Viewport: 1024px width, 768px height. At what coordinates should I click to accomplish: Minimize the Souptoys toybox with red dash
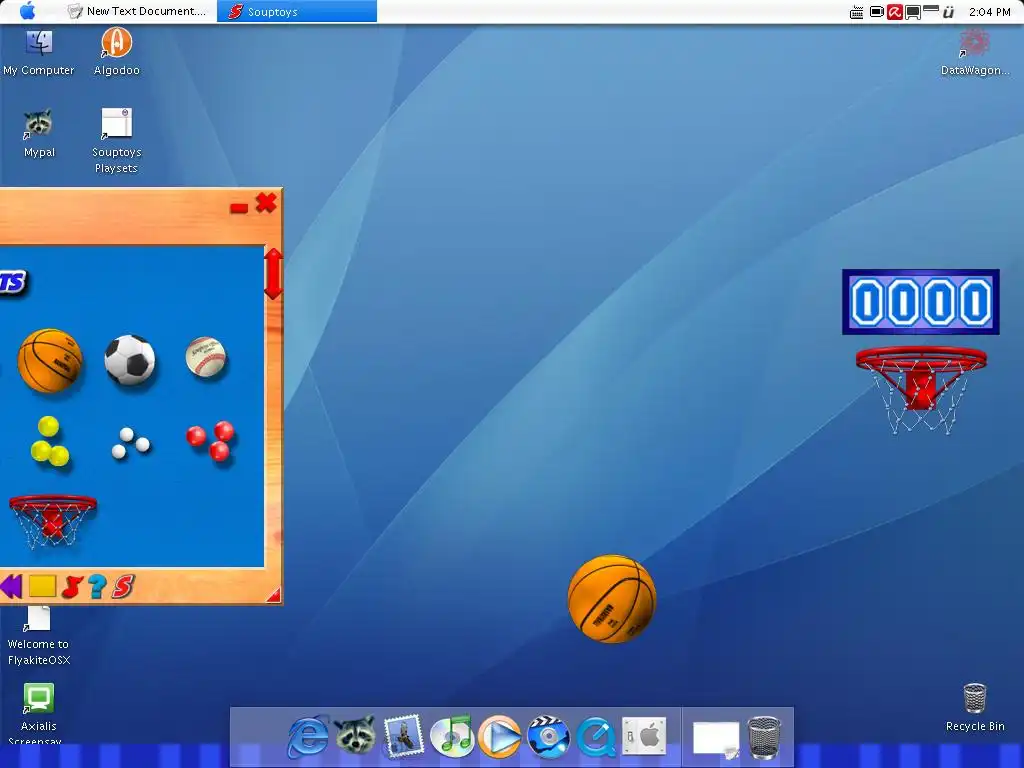239,208
